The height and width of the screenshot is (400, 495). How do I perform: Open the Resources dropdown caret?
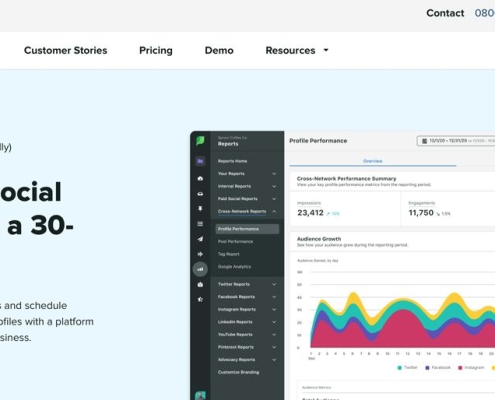coord(326,50)
